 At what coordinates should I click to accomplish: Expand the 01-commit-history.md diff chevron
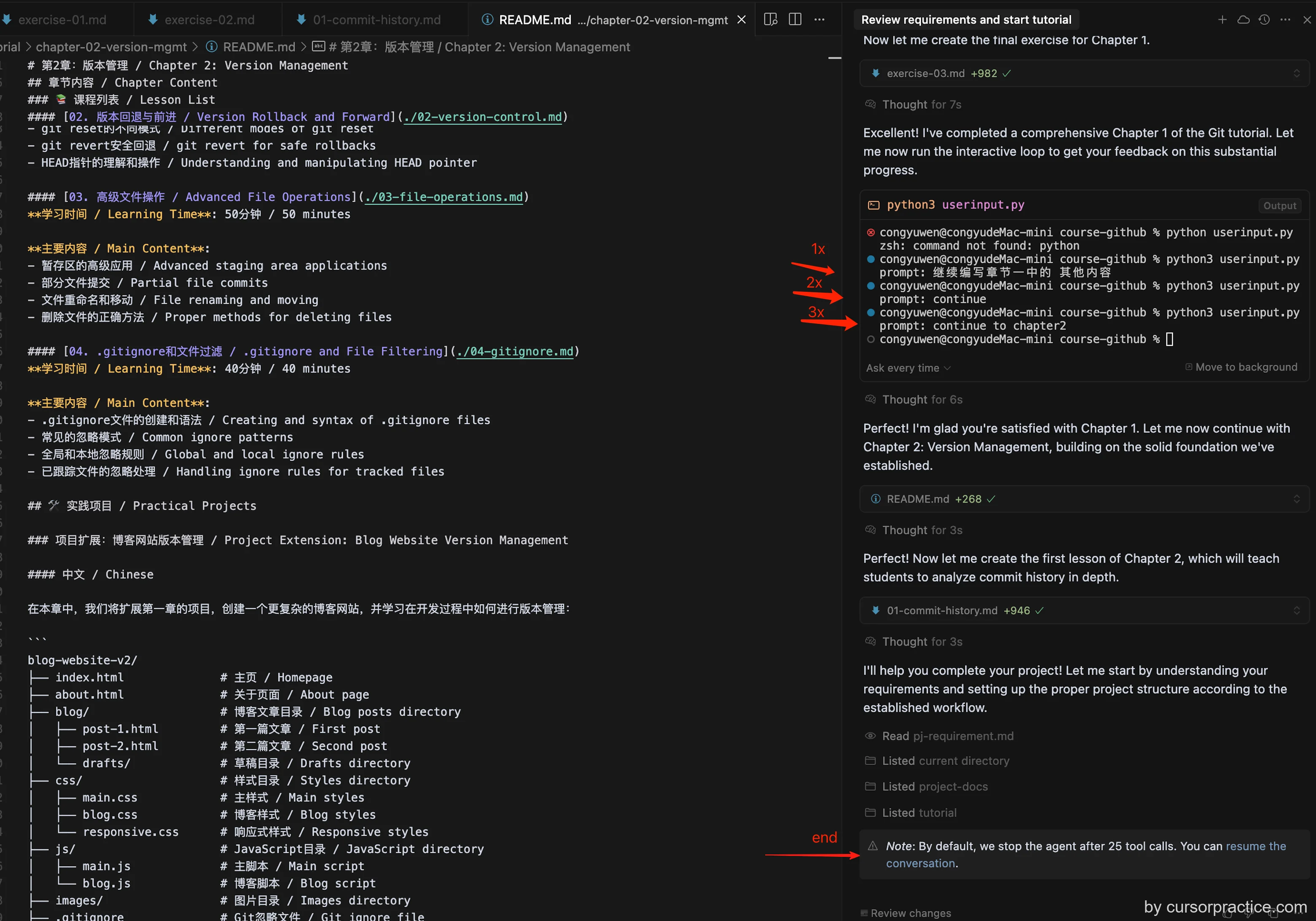tap(1297, 611)
